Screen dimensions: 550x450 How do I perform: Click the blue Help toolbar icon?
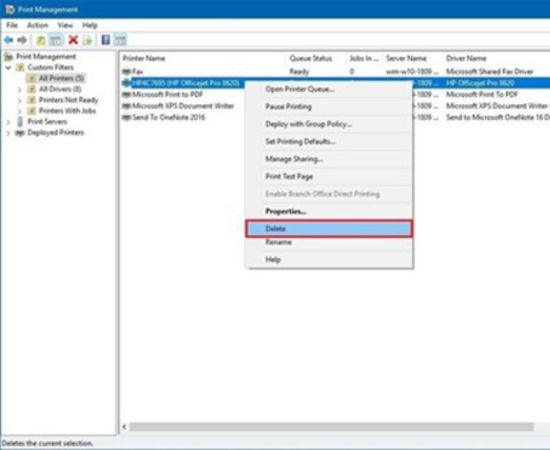(105, 40)
